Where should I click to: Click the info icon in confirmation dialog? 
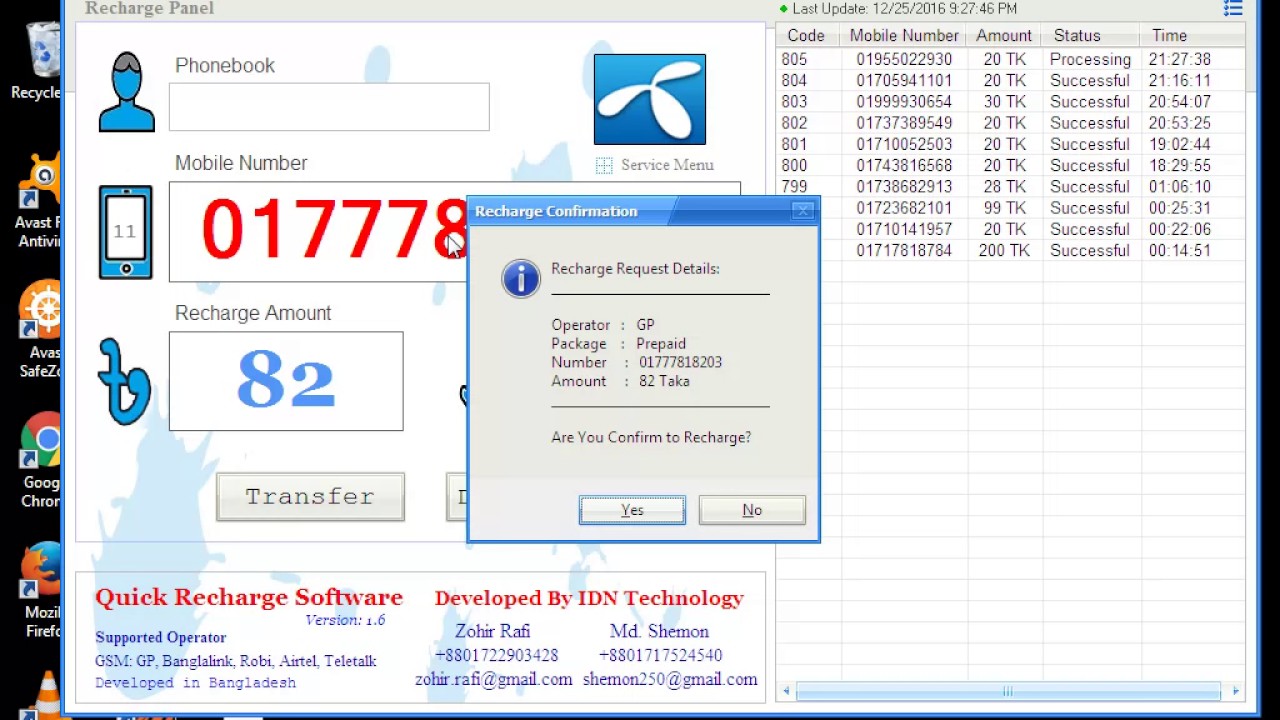pyautogui.click(x=521, y=279)
